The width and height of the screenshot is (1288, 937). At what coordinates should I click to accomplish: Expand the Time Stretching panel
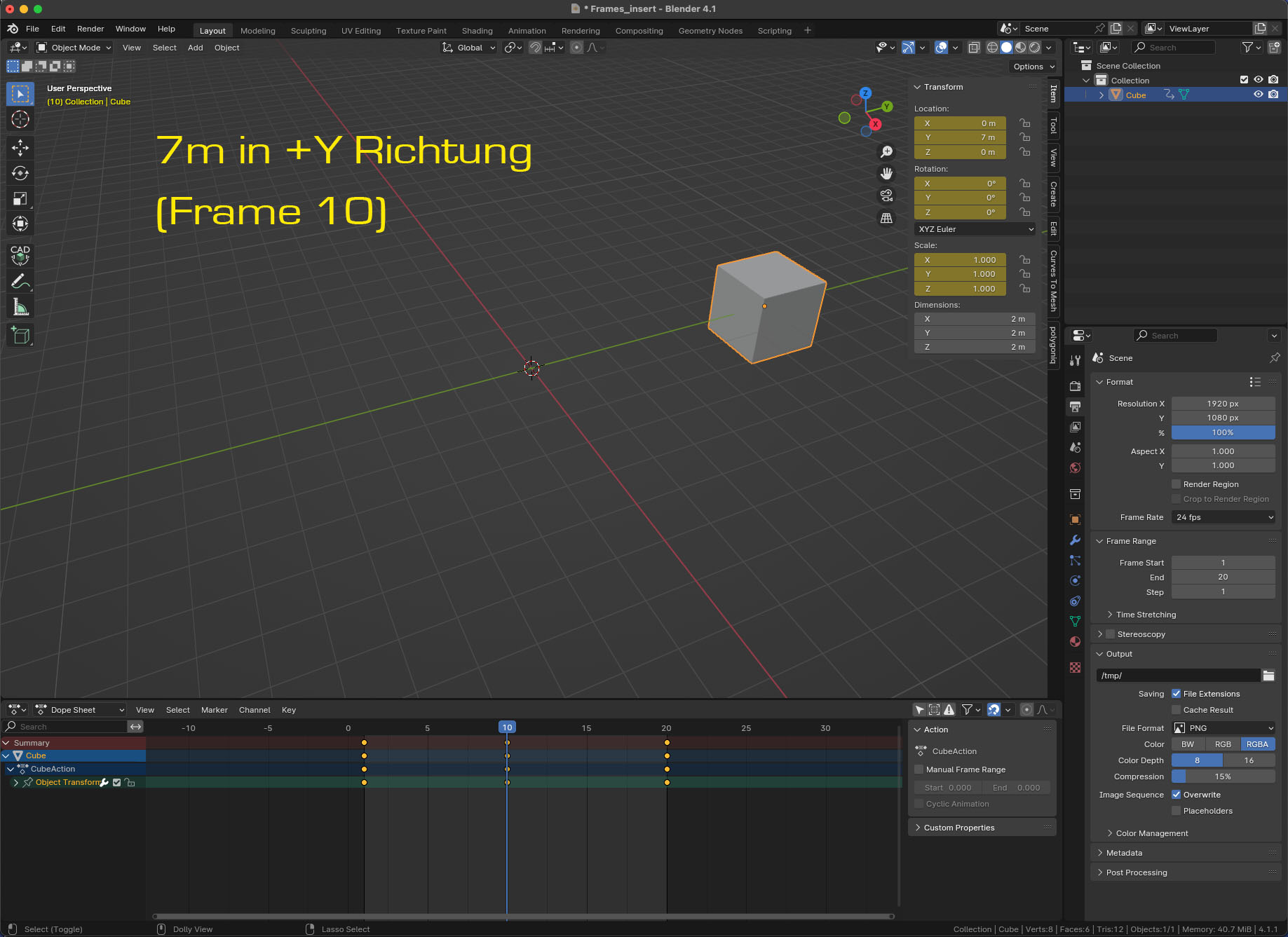(1146, 615)
